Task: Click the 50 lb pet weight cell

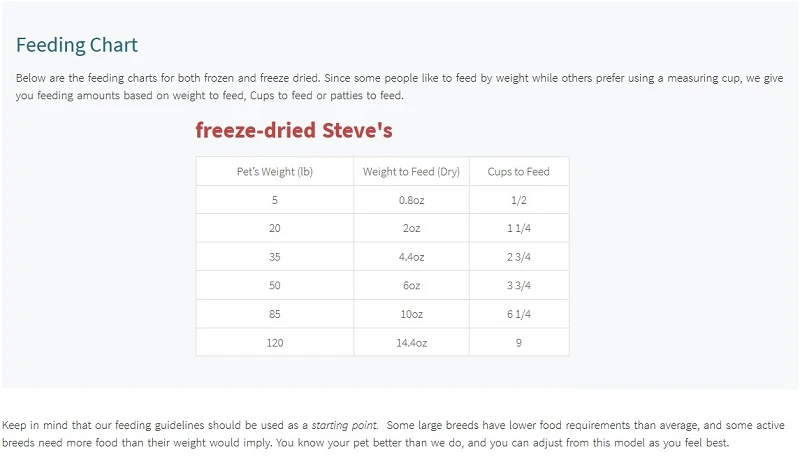Action: [275, 285]
